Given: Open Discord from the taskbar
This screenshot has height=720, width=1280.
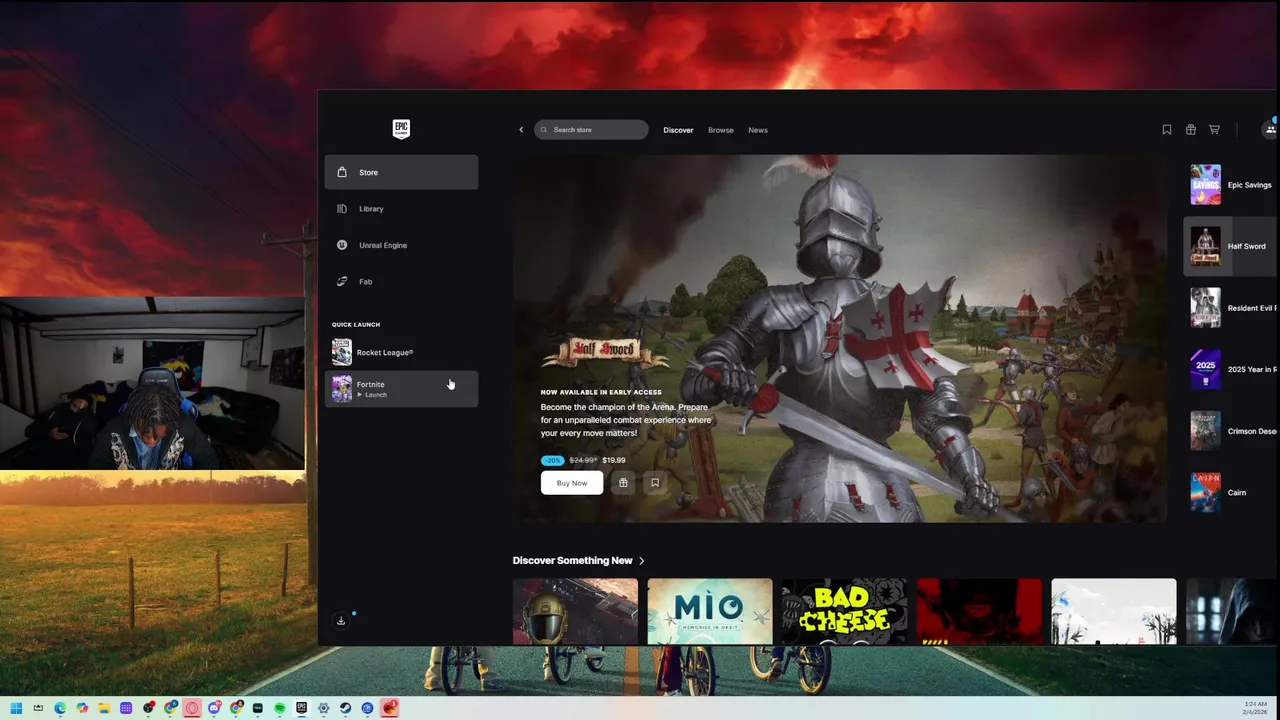Looking at the screenshot, I should pyautogui.click(x=214, y=708).
